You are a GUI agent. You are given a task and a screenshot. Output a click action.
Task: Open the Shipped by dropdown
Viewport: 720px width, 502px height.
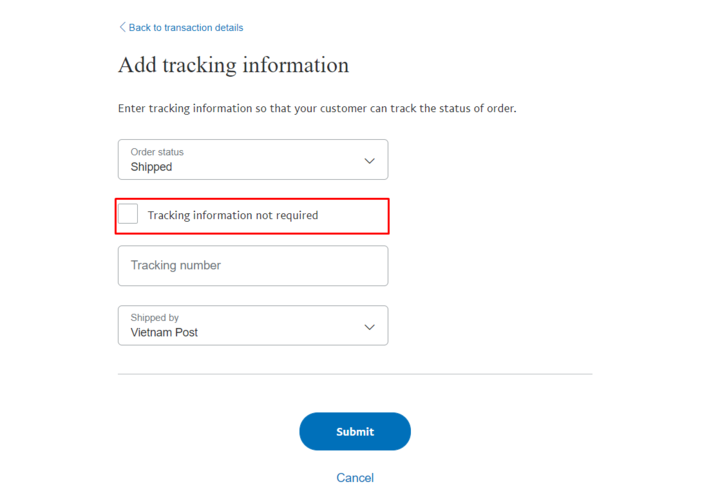click(252, 325)
